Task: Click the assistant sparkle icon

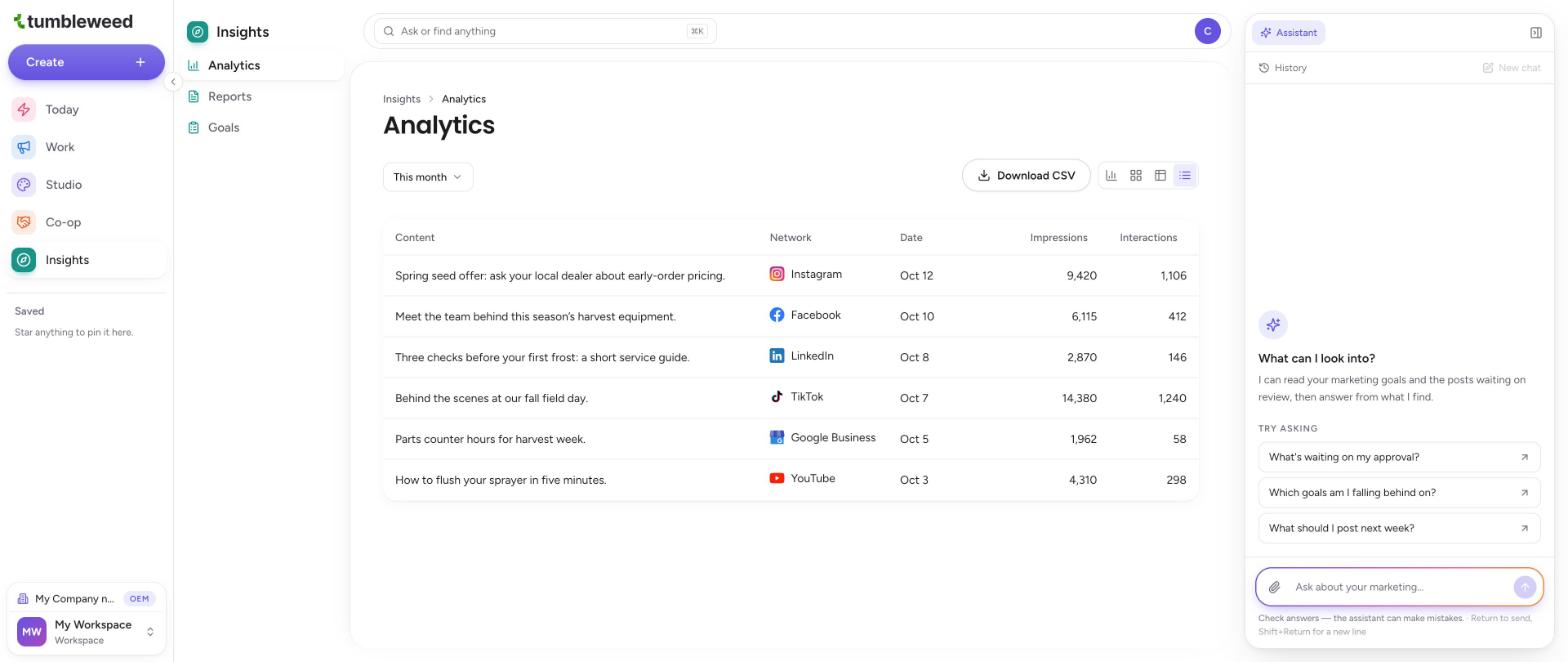Action: click(x=1273, y=324)
